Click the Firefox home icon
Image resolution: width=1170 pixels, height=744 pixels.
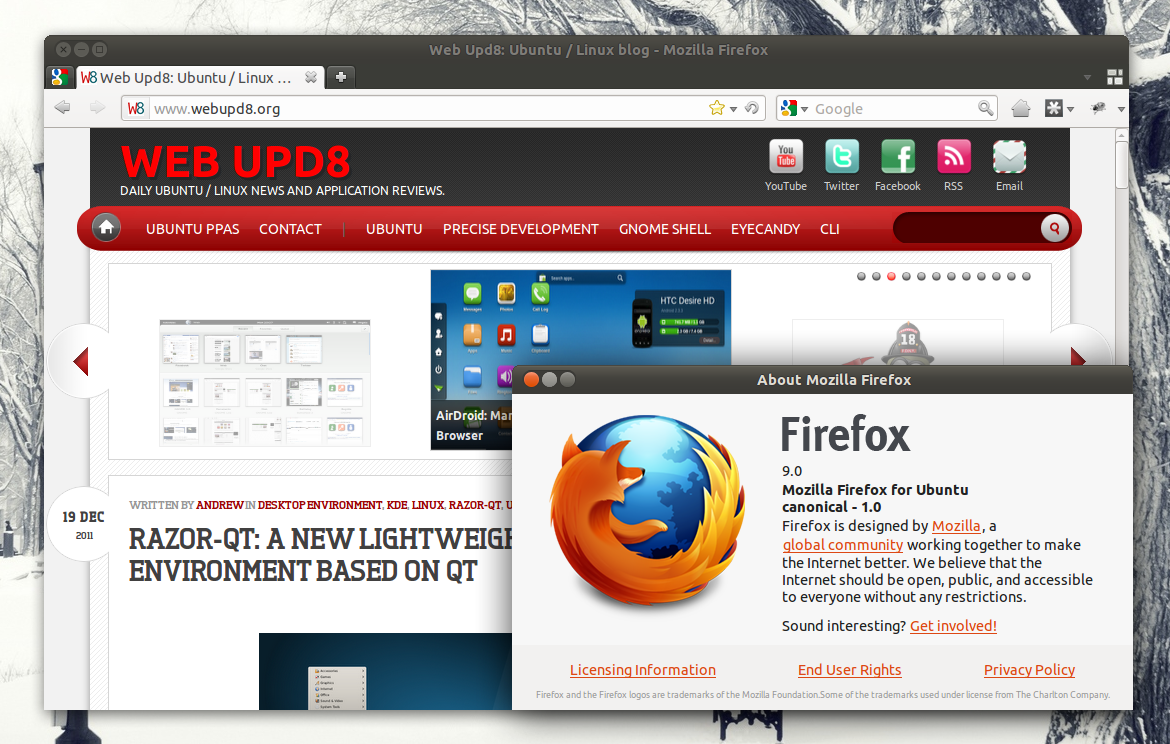tap(1020, 108)
